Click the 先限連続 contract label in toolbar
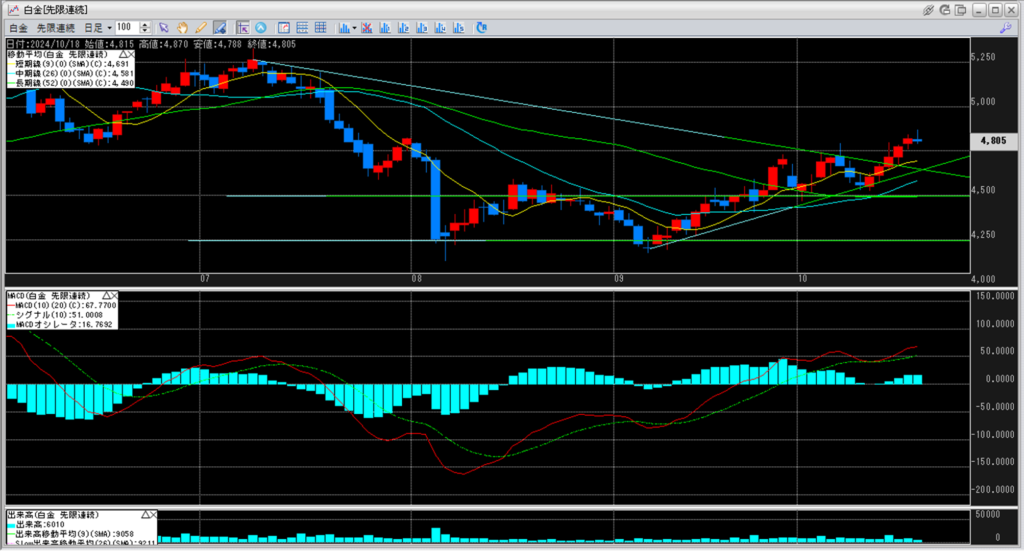Viewport: 1024px width, 551px height. [56, 28]
